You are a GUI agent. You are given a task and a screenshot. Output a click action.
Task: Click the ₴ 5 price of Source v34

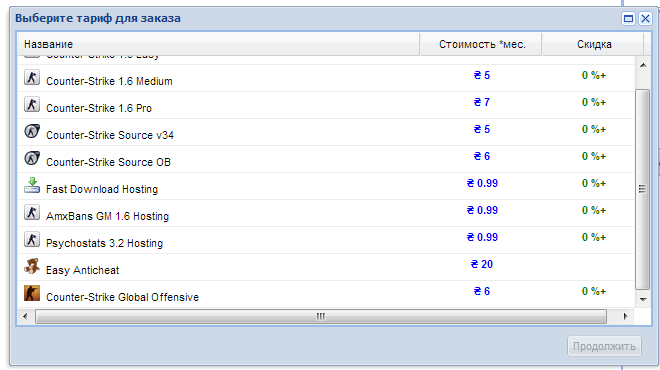482,129
